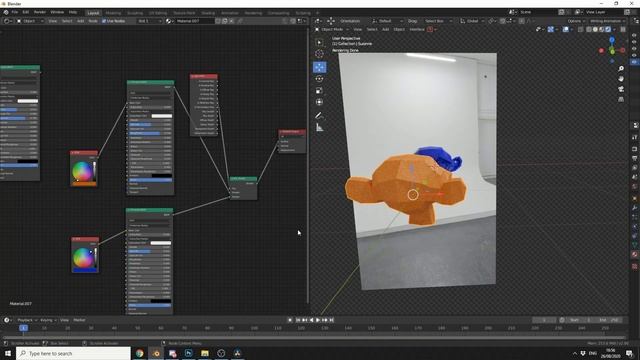Jump to the timeline start frame
The height and width of the screenshot is (360, 640).
298,320
